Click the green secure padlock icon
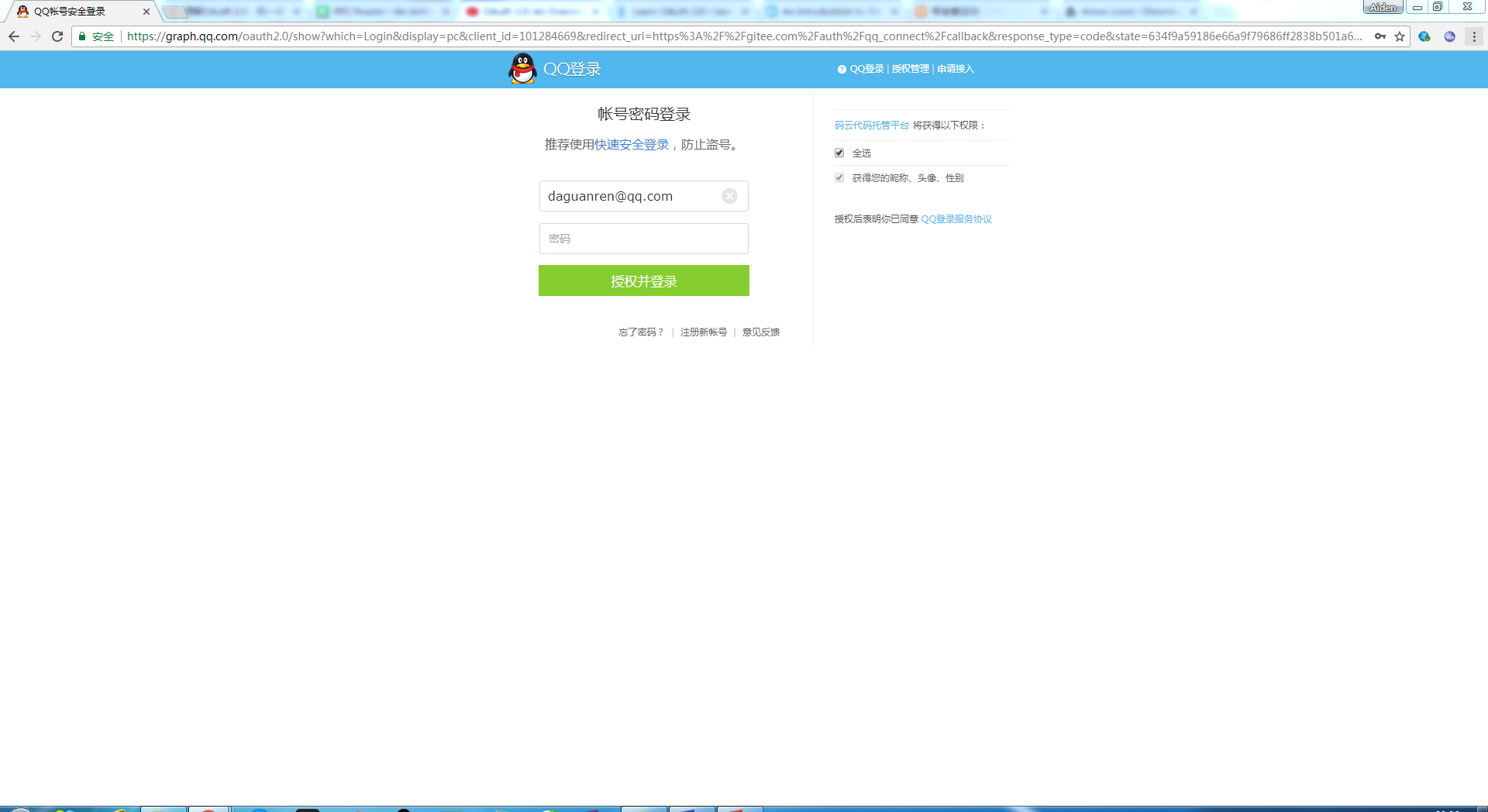This screenshot has height=812, width=1488. 82,36
